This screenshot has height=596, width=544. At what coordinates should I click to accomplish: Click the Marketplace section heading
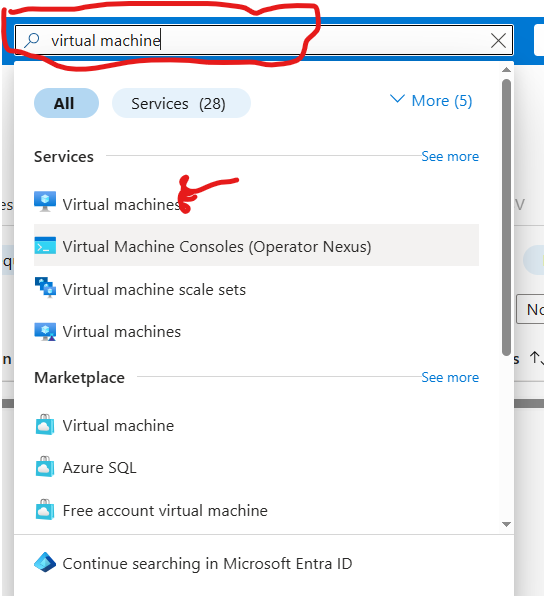pos(79,378)
